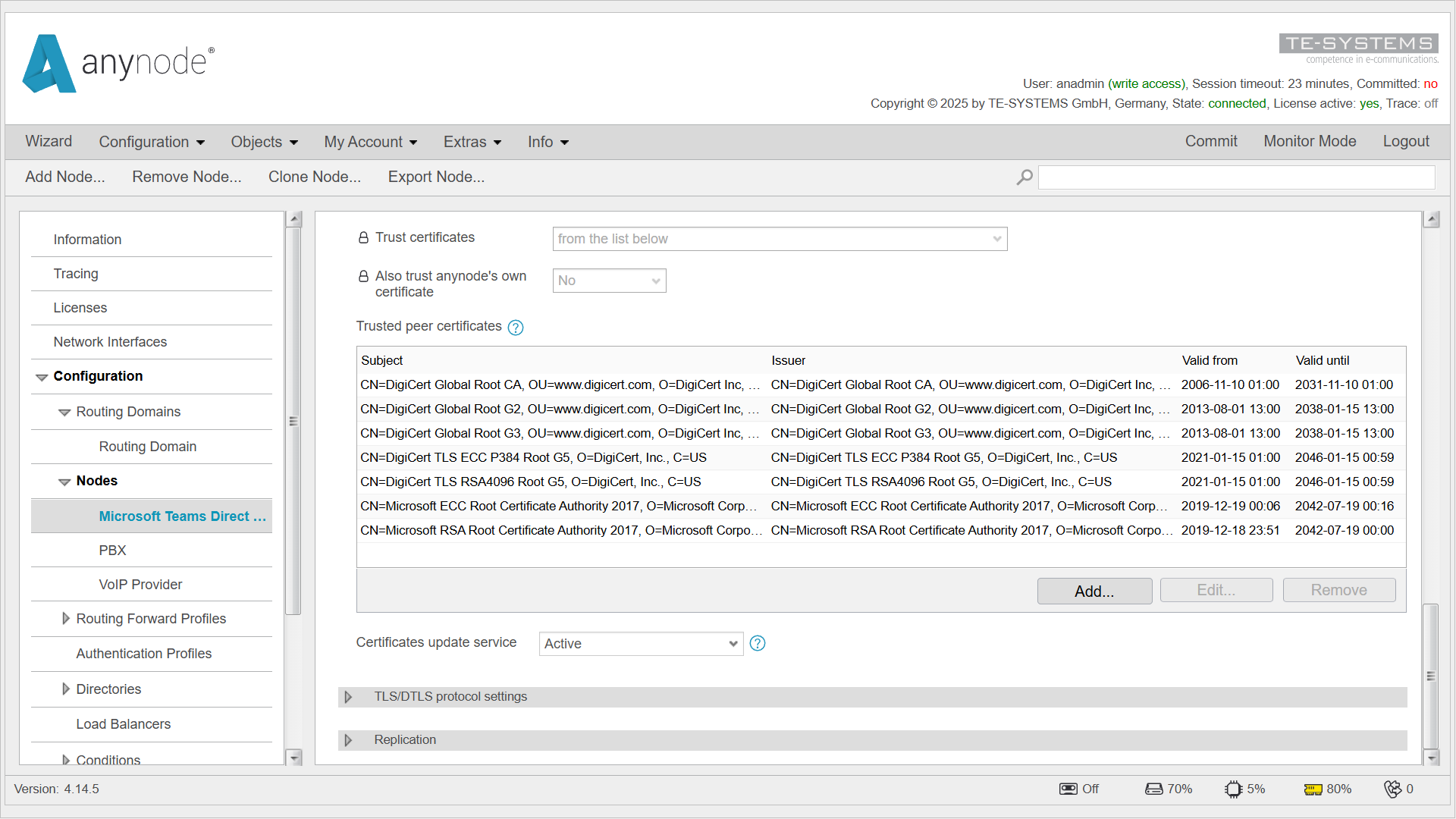Open help for Certificates update service
Viewport: 1456px width, 819px height.
(758, 644)
